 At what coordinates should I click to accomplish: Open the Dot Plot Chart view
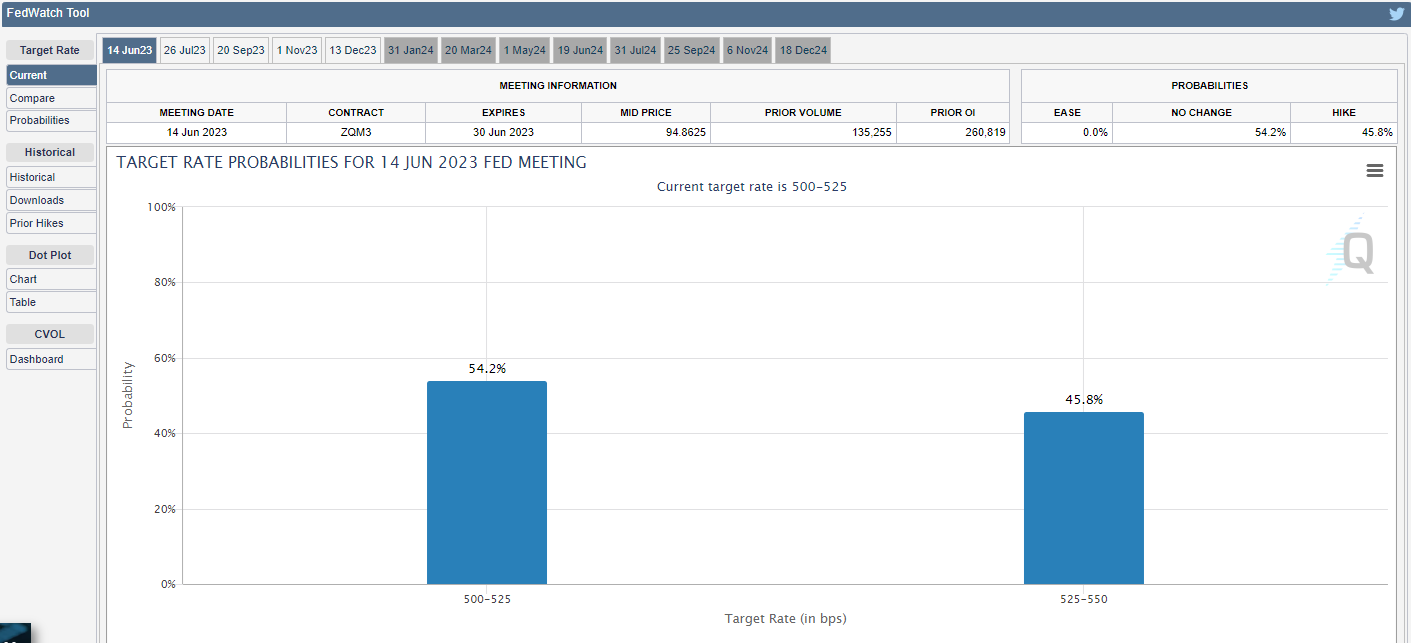[51, 279]
